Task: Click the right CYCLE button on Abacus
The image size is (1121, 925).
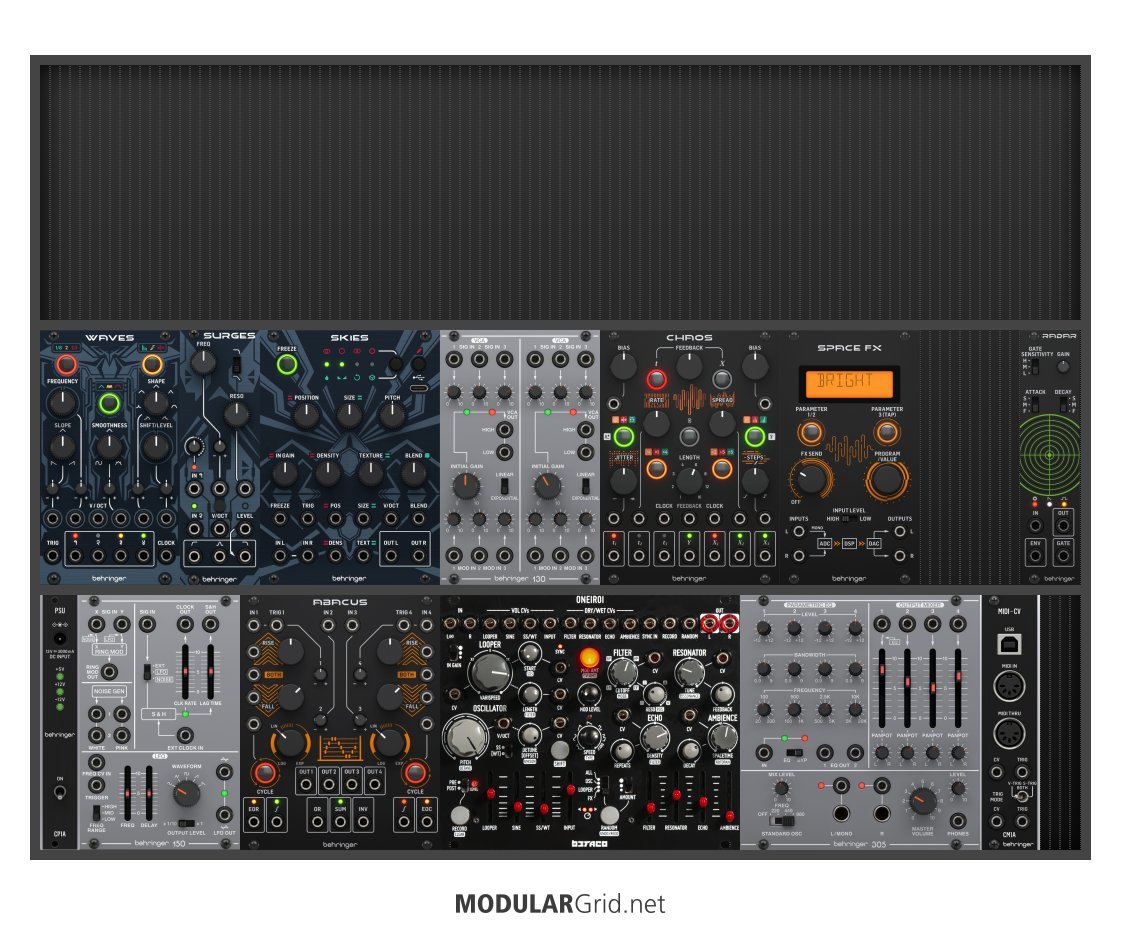Action: [415, 773]
